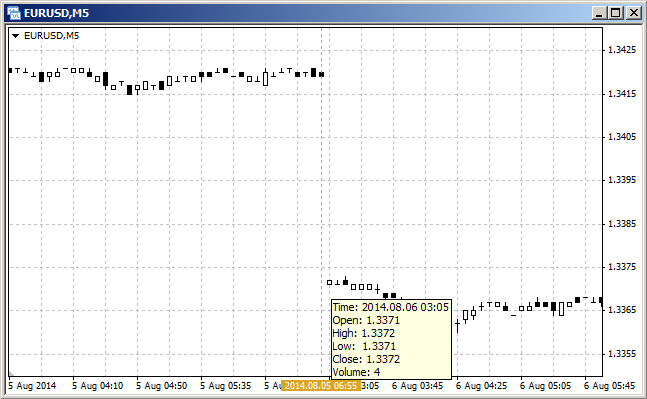
Task: Click the candle tooltip showing Volume: 4
Action: point(391,339)
